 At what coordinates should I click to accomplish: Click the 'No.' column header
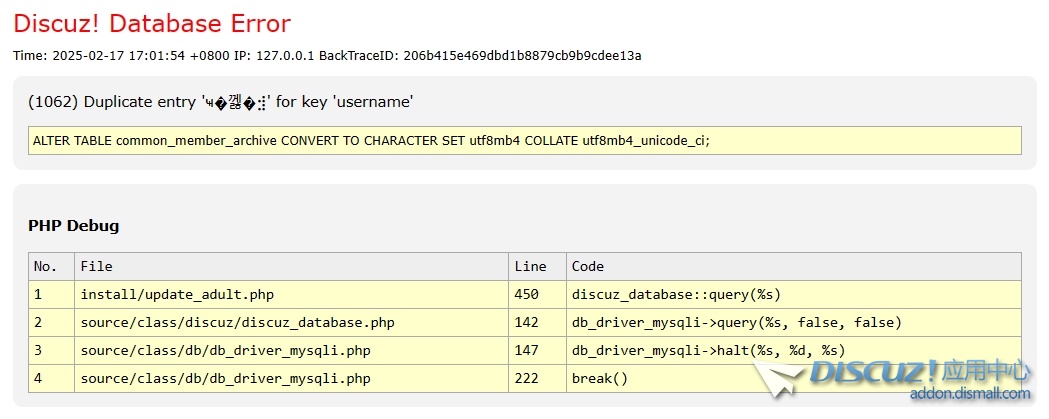pos(46,266)
